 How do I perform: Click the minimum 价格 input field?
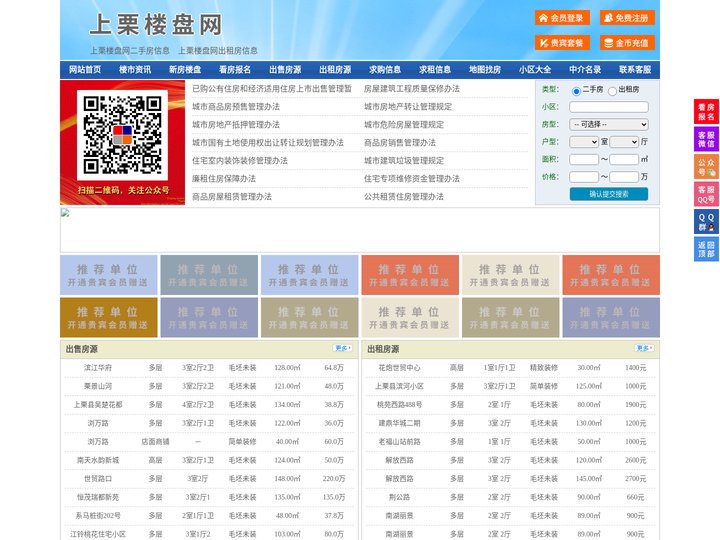pyautogui.click(x=584, y=177)
